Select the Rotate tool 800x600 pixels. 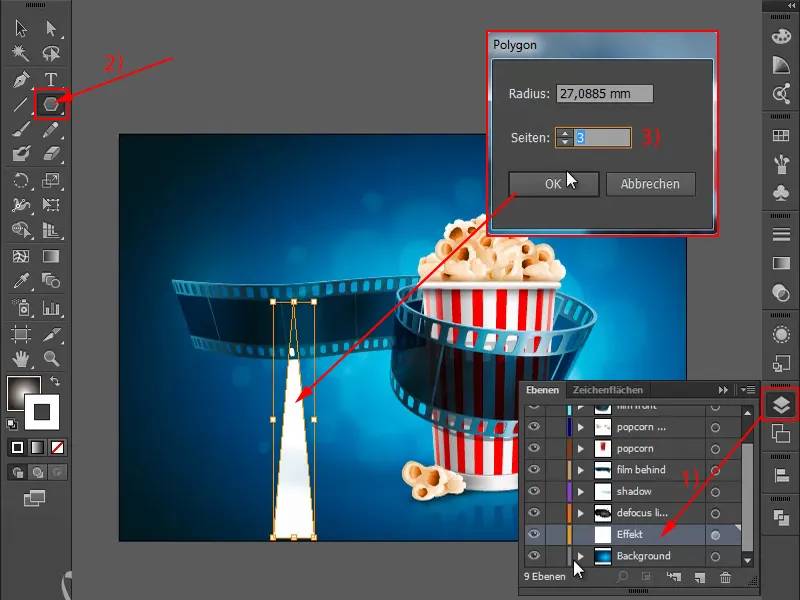pyautogui.click(x=21, y=180)
